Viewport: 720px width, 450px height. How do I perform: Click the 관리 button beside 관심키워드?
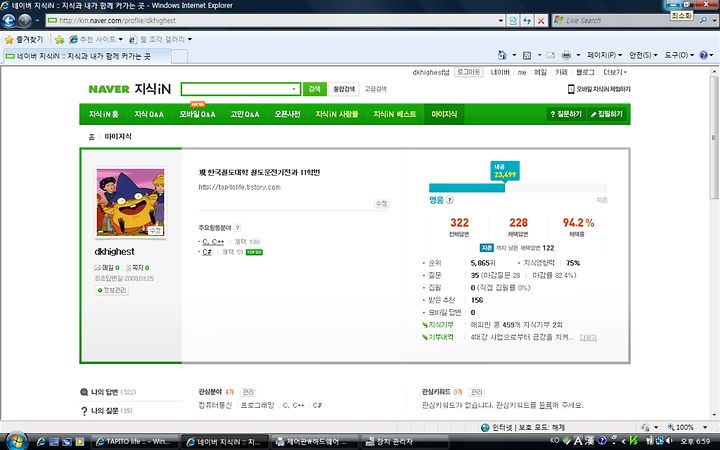pyautogui.click(x=476, y=392)
